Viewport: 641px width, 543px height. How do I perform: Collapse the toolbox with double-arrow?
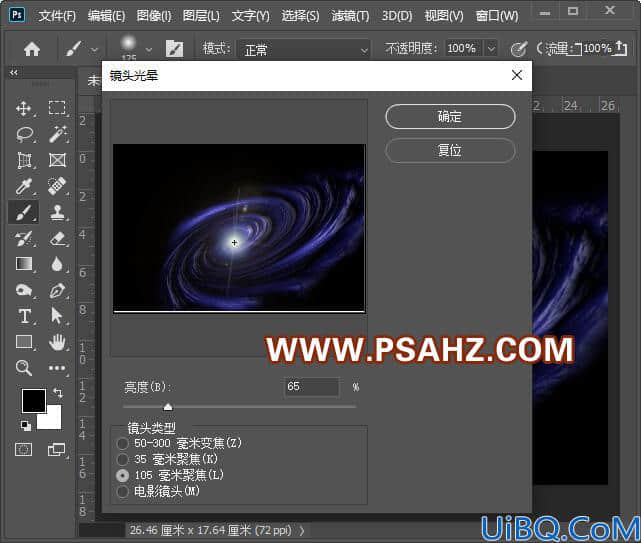coord(14,72)
